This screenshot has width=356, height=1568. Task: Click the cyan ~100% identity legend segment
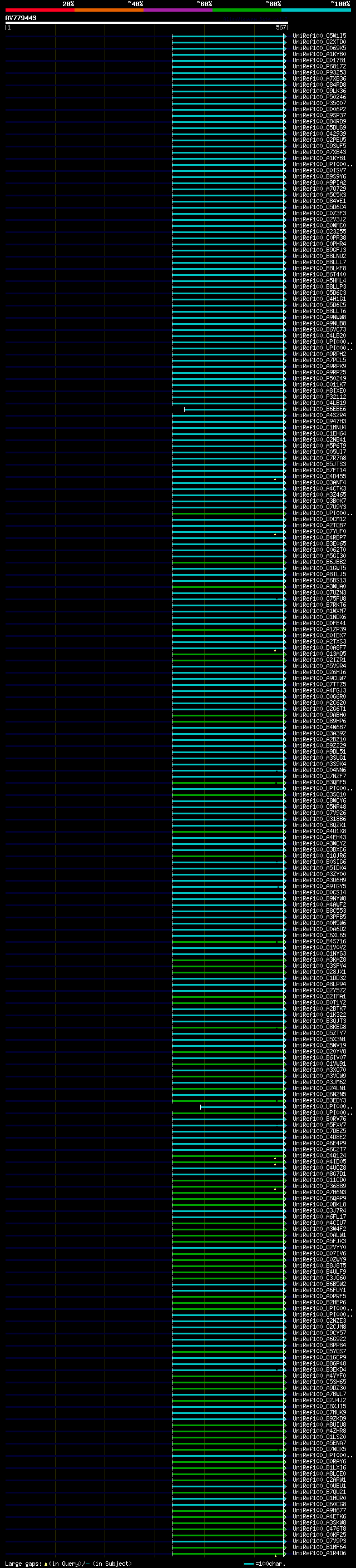click(316, 10)
